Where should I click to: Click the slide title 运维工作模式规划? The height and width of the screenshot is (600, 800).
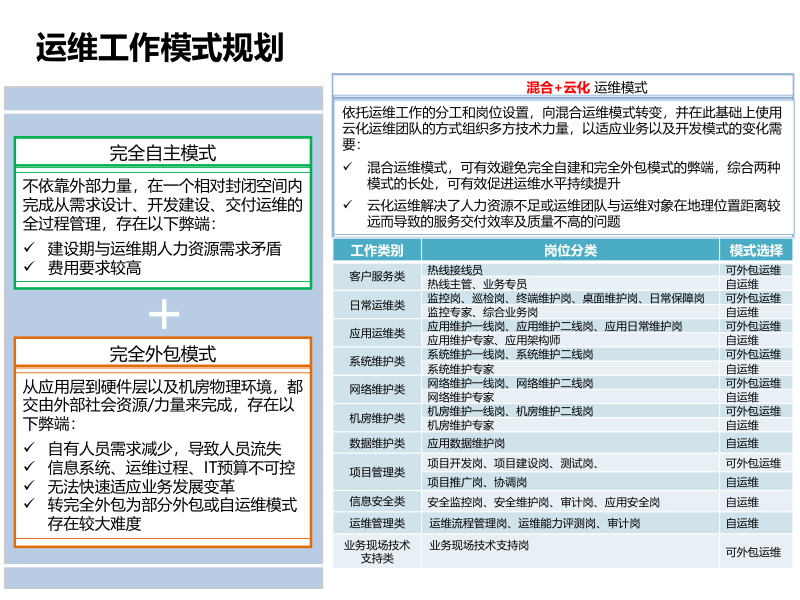tap(160, 48)
